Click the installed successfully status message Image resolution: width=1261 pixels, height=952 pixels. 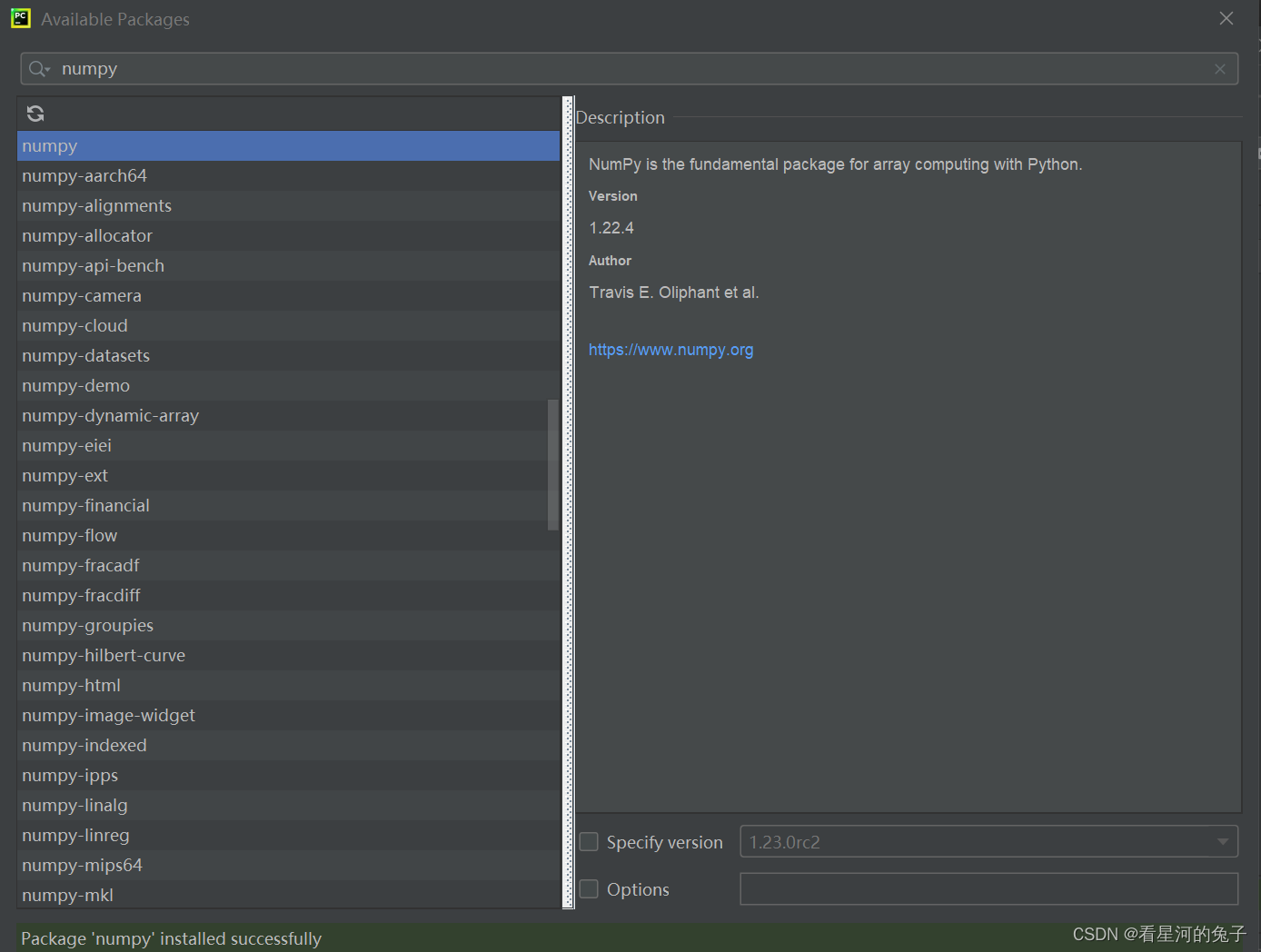[172, 938]
